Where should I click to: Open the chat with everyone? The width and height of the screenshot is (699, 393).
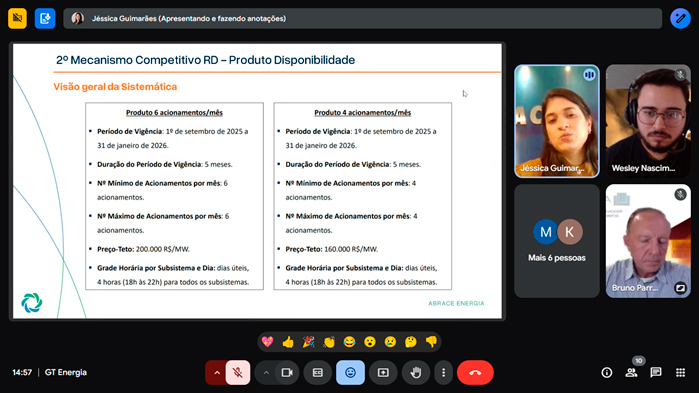click(656, 373)
